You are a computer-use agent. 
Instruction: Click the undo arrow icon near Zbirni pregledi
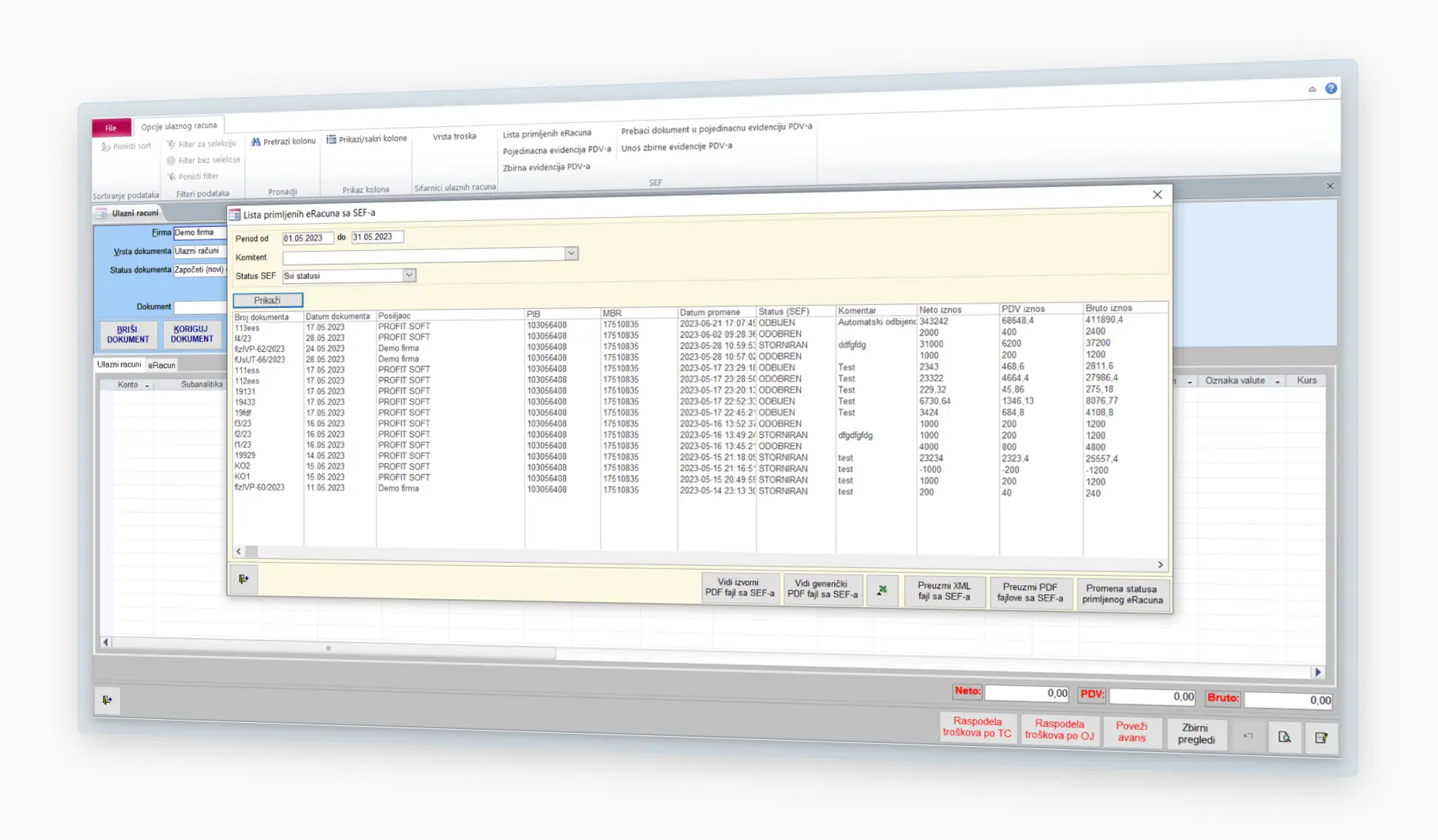tap(1248, 736)
